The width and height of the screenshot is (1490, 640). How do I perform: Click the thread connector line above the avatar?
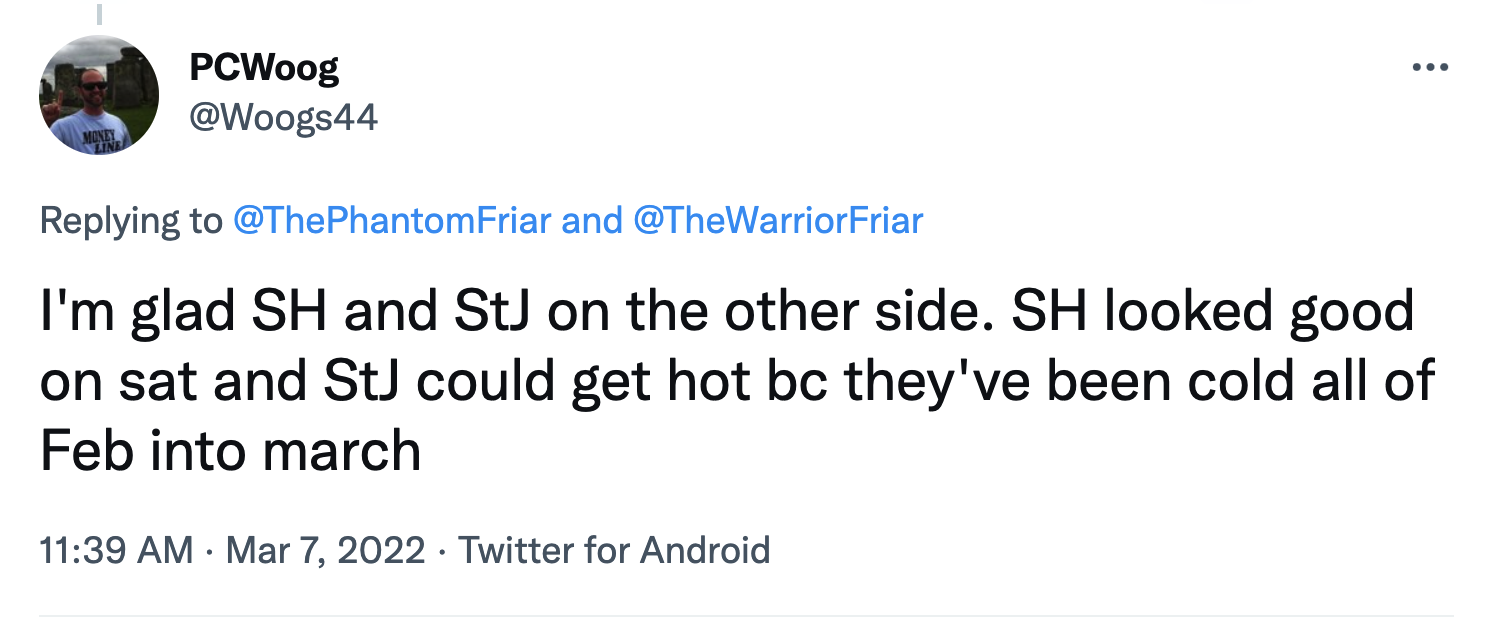point(99,14)
